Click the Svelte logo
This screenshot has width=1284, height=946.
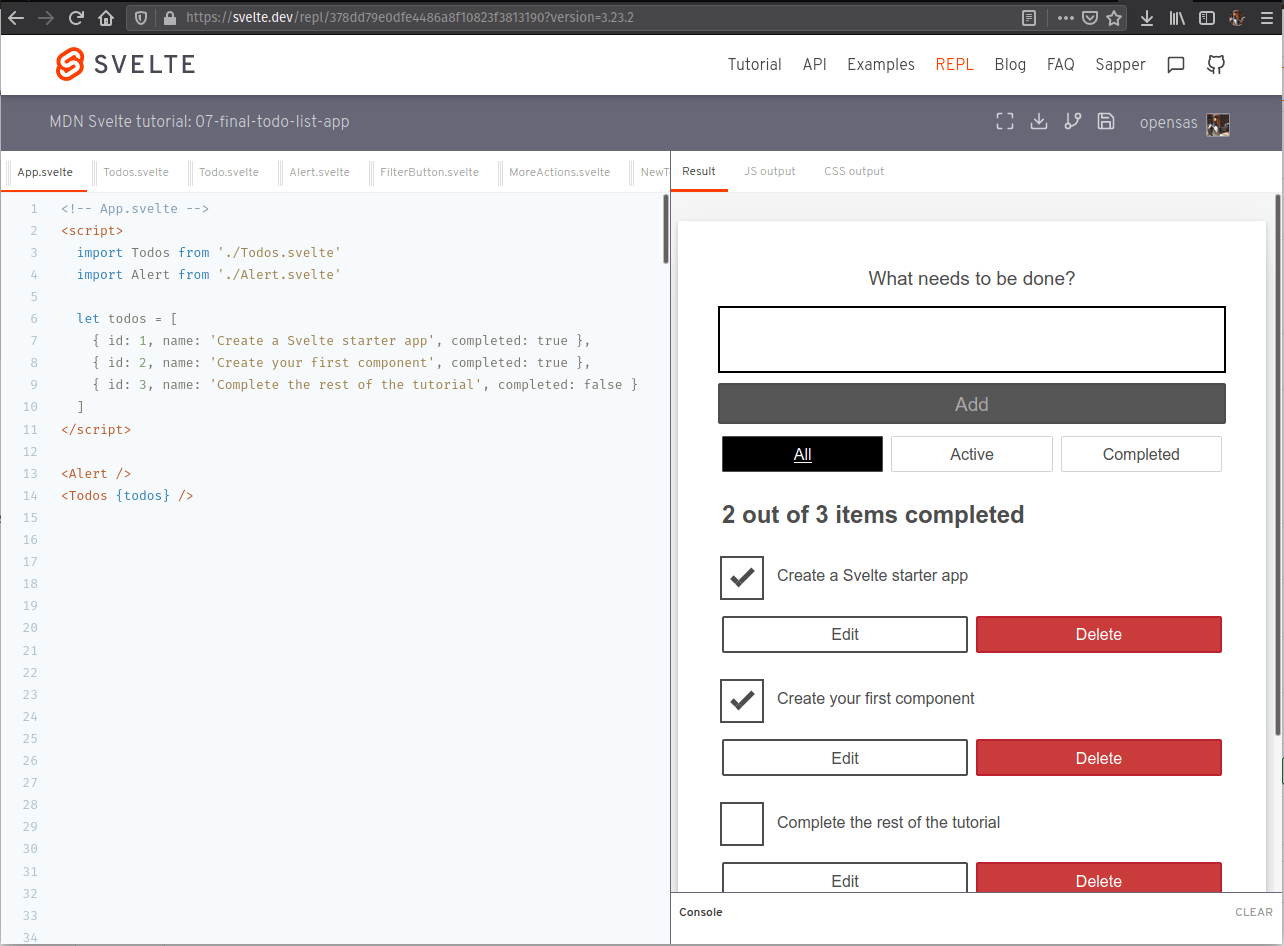[69, 64]
